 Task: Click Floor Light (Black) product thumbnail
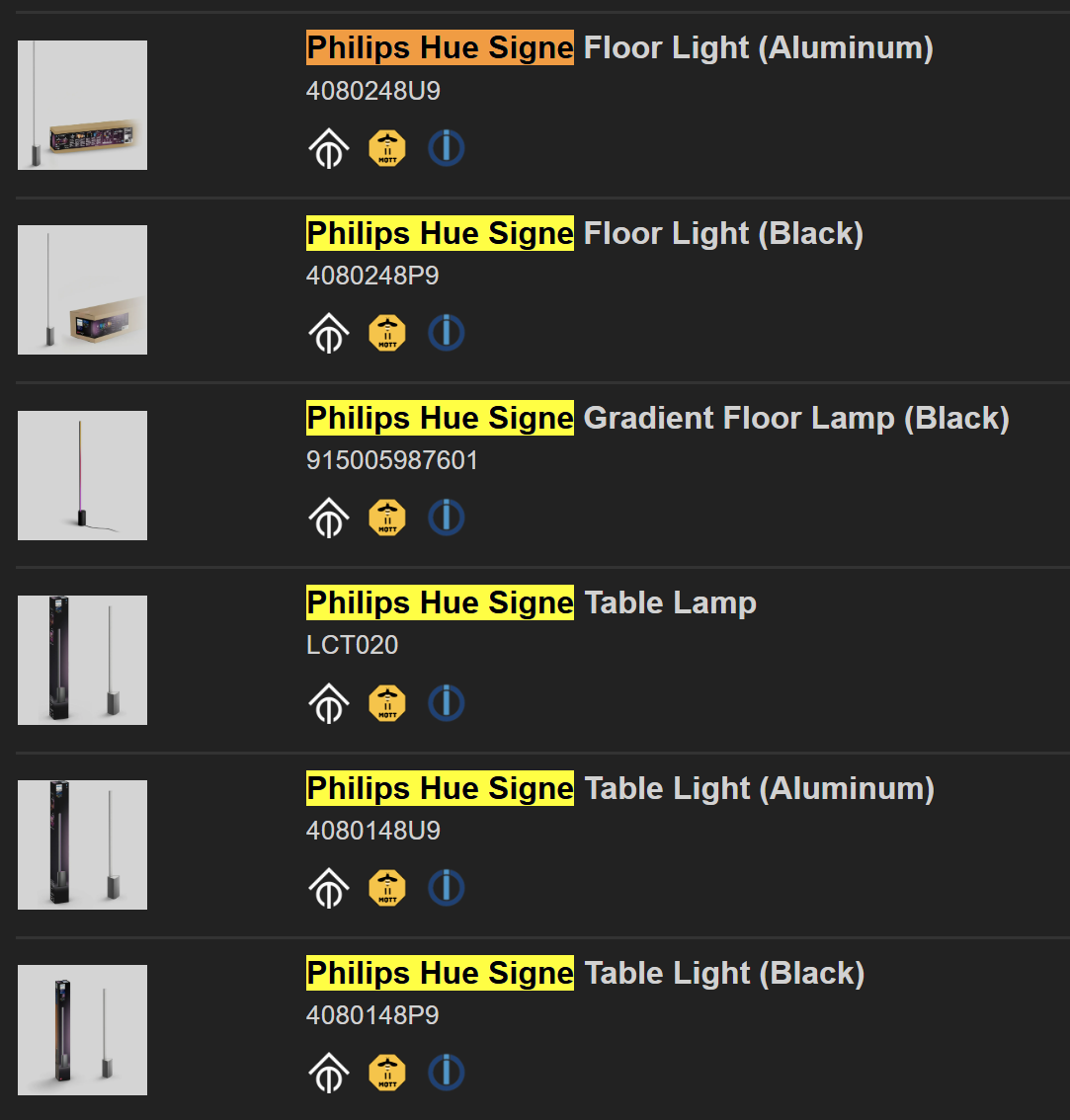(82, 290)
